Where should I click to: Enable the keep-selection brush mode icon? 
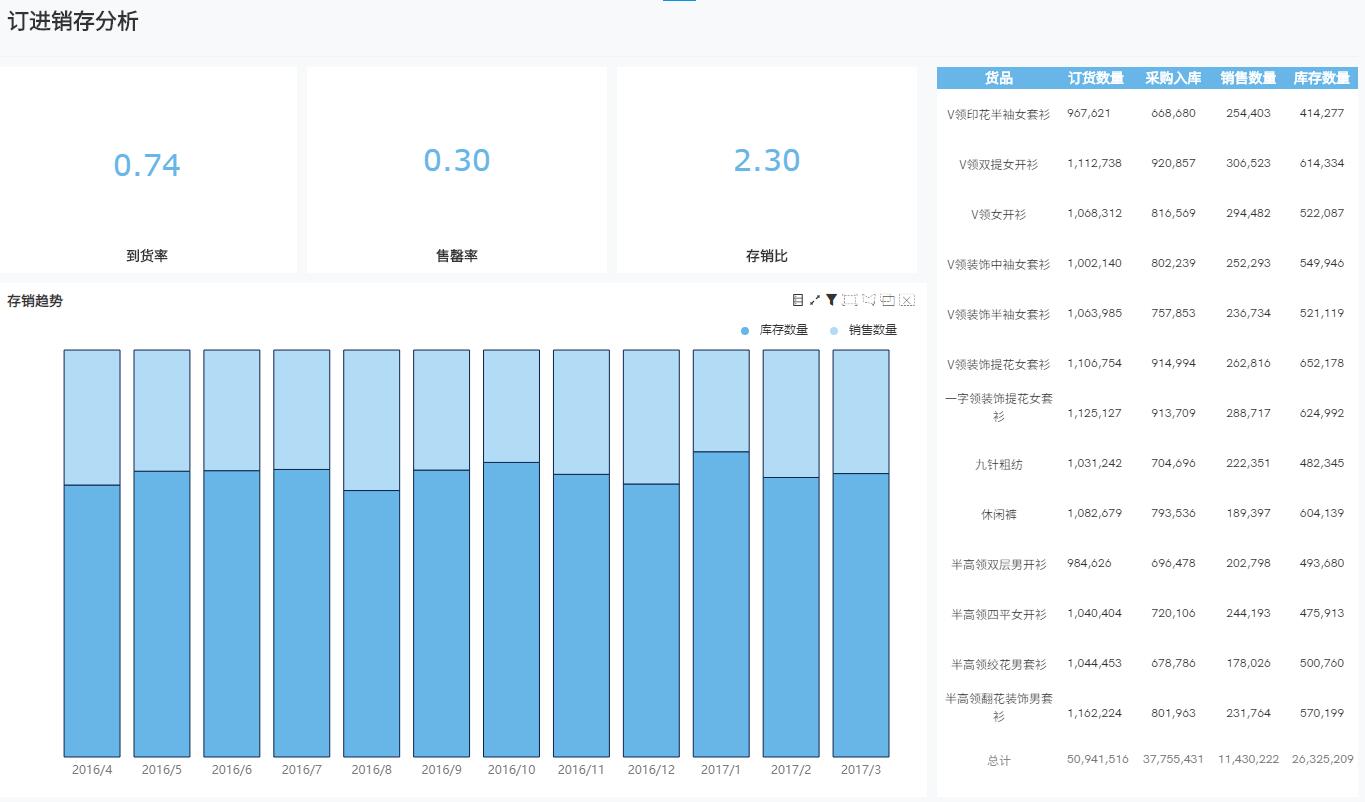click(888, 300)
